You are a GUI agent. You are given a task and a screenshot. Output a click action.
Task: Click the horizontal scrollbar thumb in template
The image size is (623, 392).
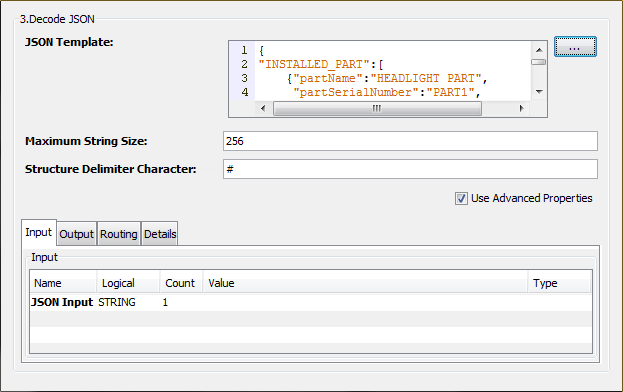(377, 108)
